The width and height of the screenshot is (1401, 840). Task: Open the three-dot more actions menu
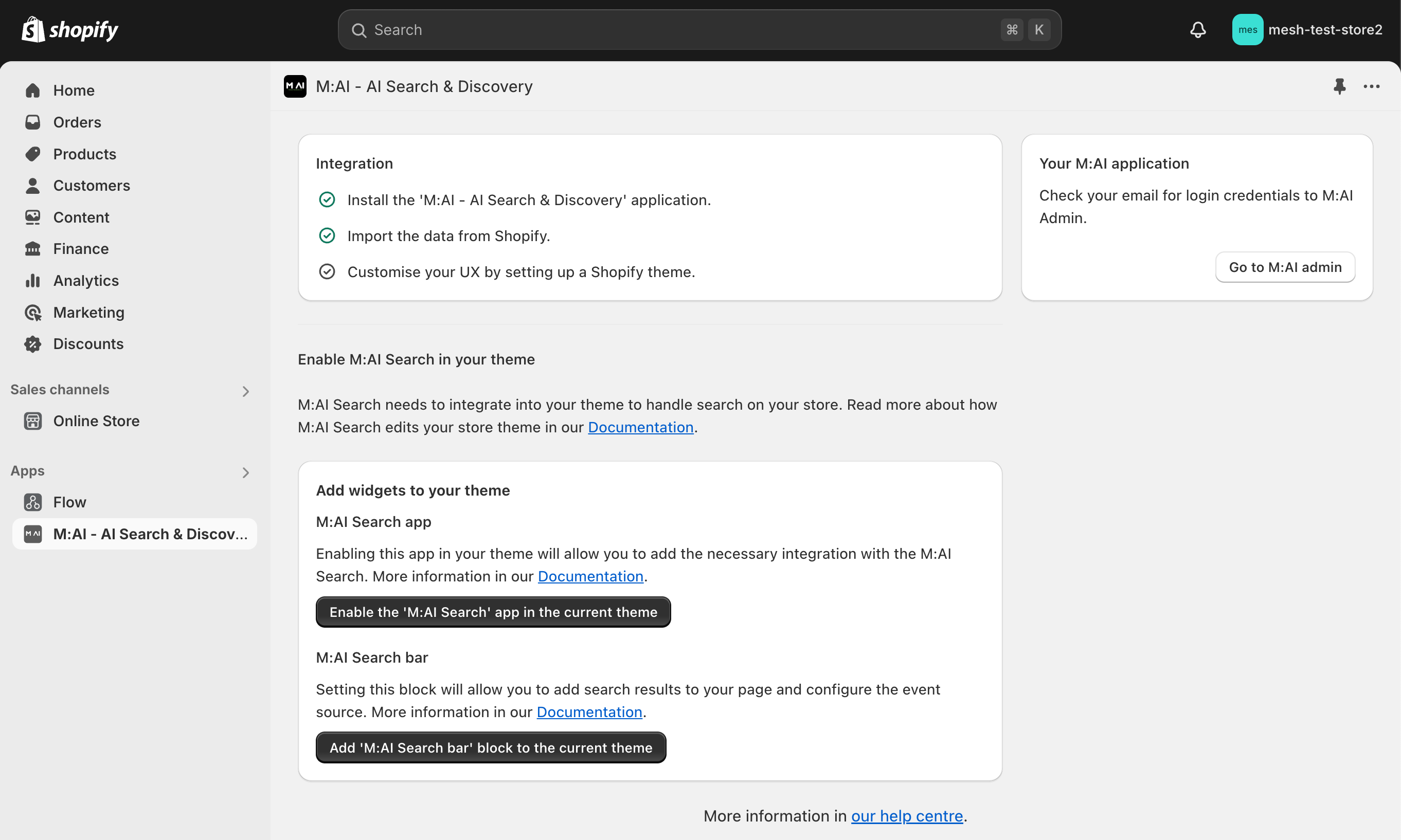click(1371, 86)
